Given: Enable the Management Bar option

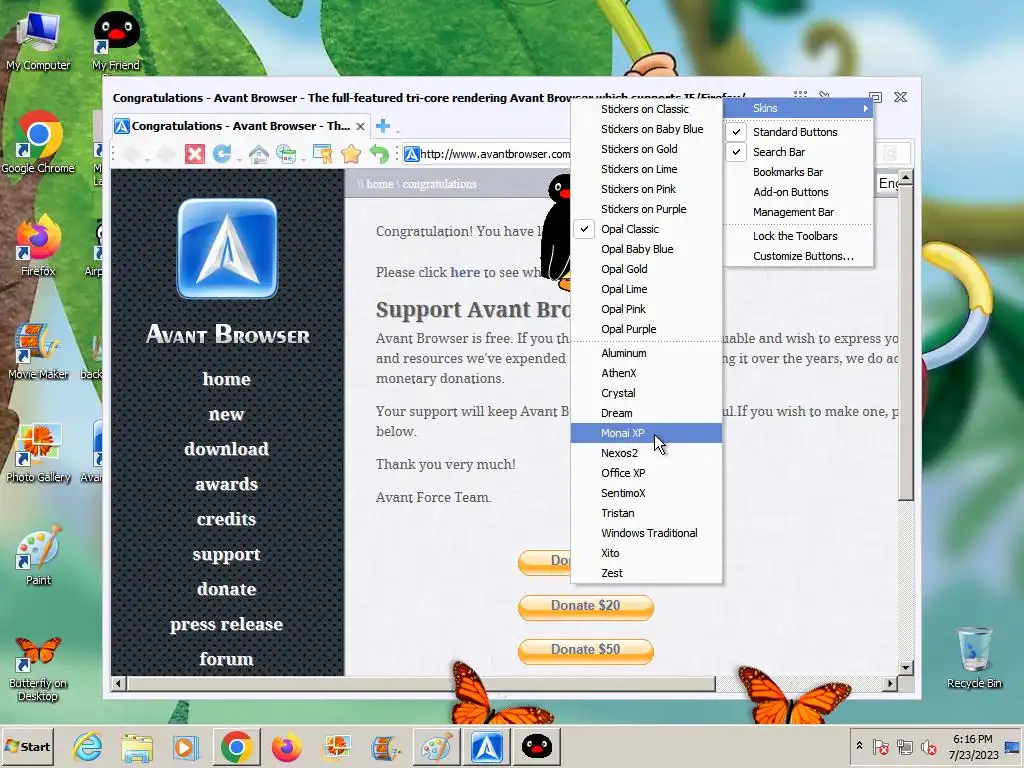Looking at the screenshot, I should pyautogui.click(x=798, y=212).
